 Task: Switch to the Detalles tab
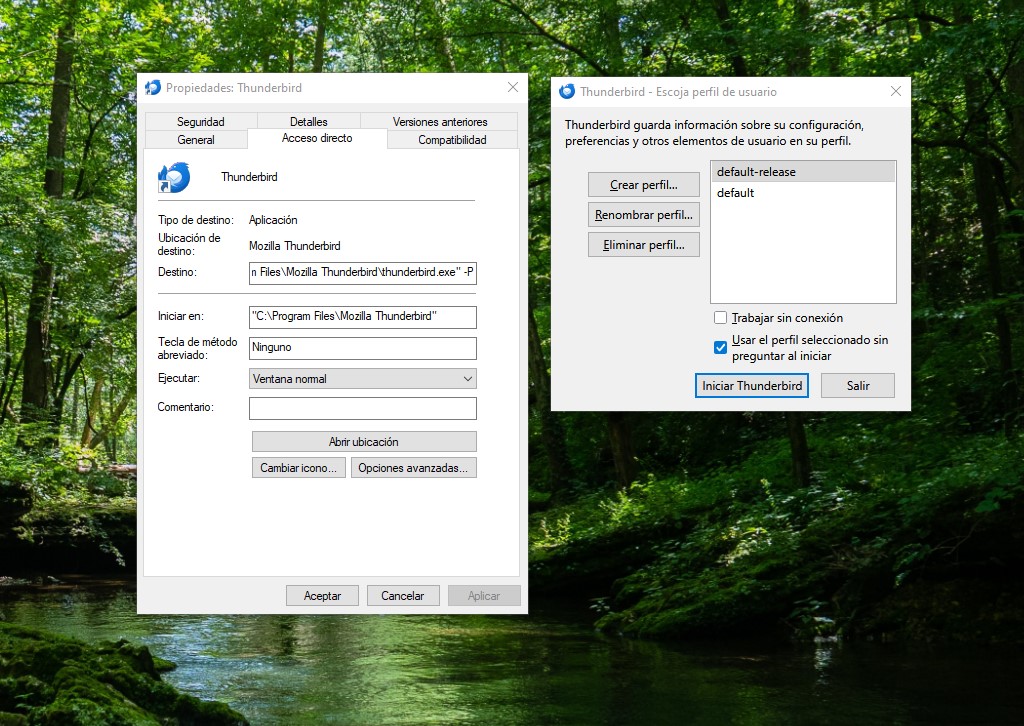308,121
